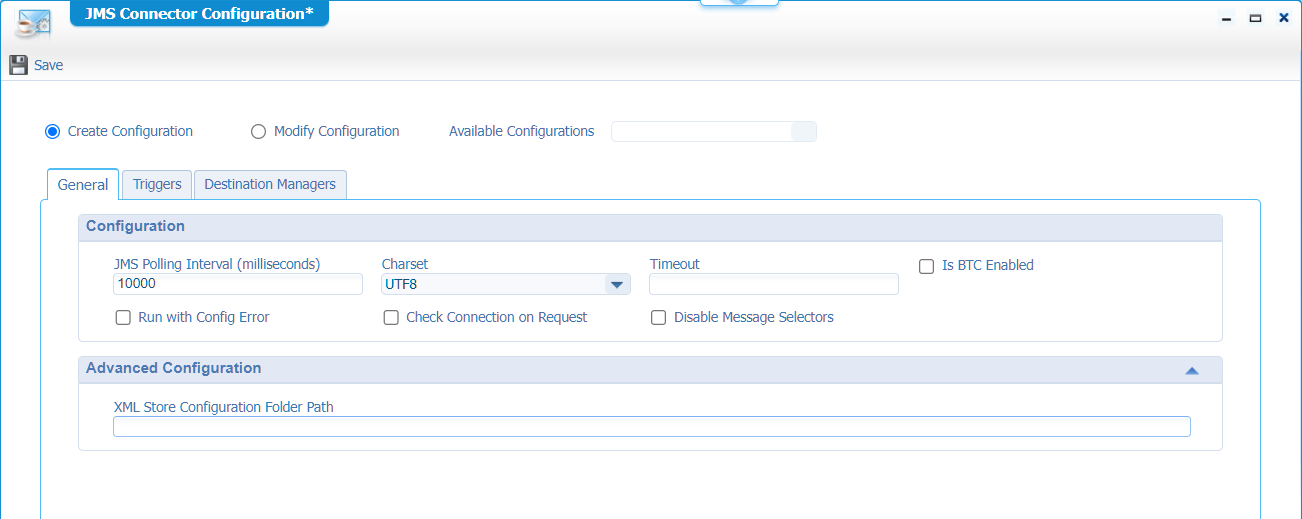Tick the Disable Message Selectors checkbox
This screenshot has width=1302, height=519.
659,318
